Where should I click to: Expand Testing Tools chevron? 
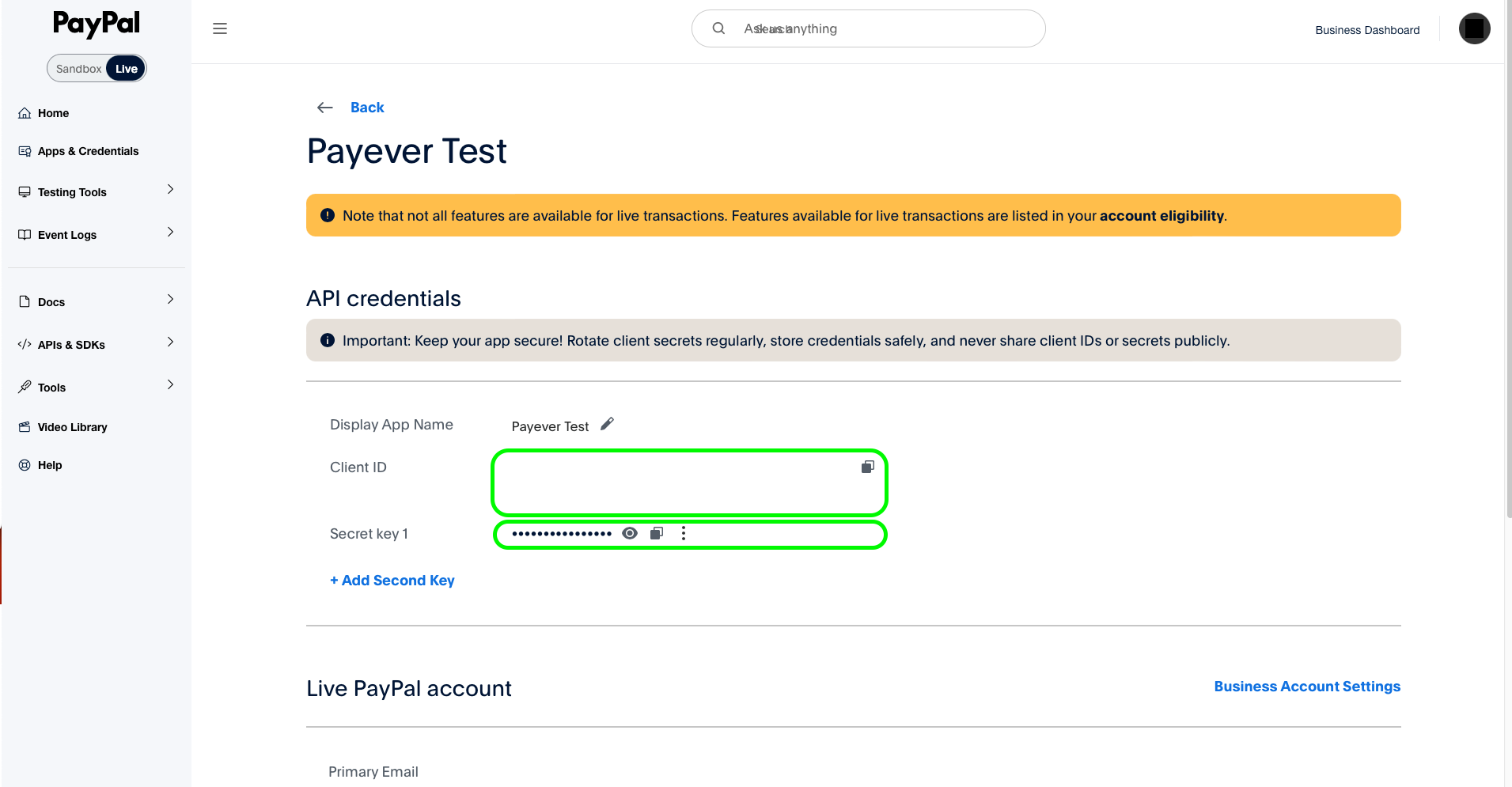(x=170, y=189)
